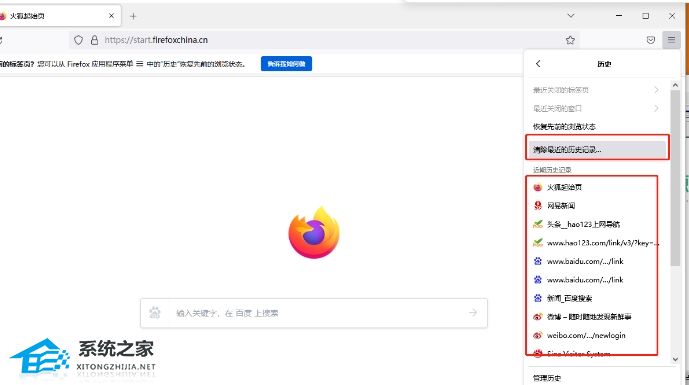This screenshot has width=689, height=385.
Task: Open a new tab with plus button
Action: coord(133,16)
